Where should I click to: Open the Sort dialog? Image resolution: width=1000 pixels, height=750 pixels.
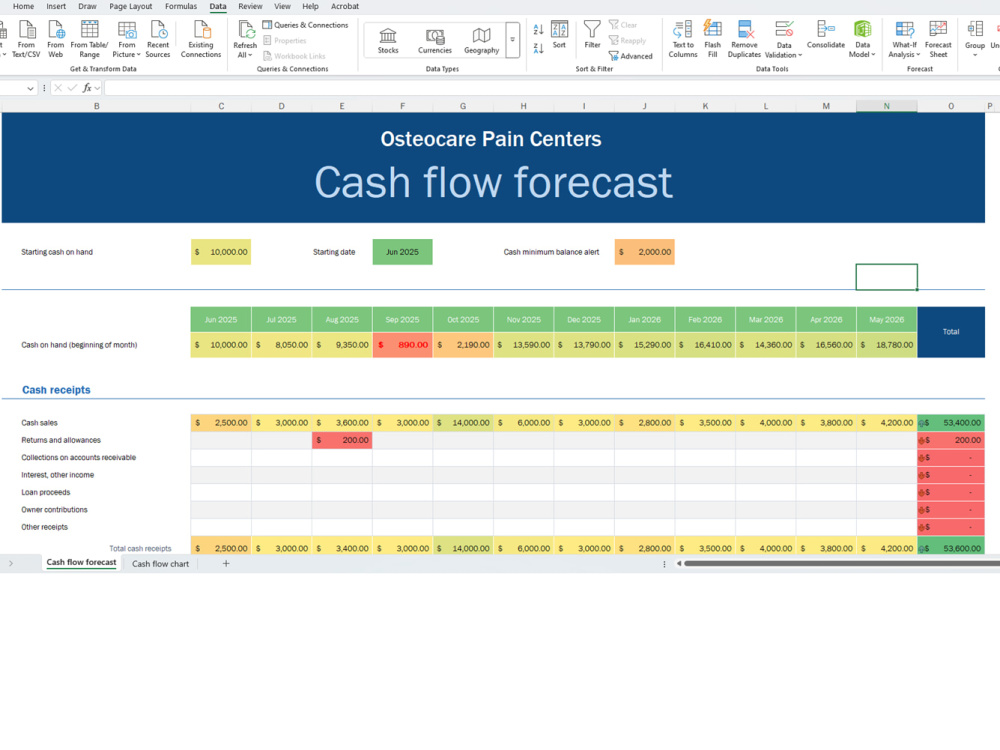coord(559,34)
